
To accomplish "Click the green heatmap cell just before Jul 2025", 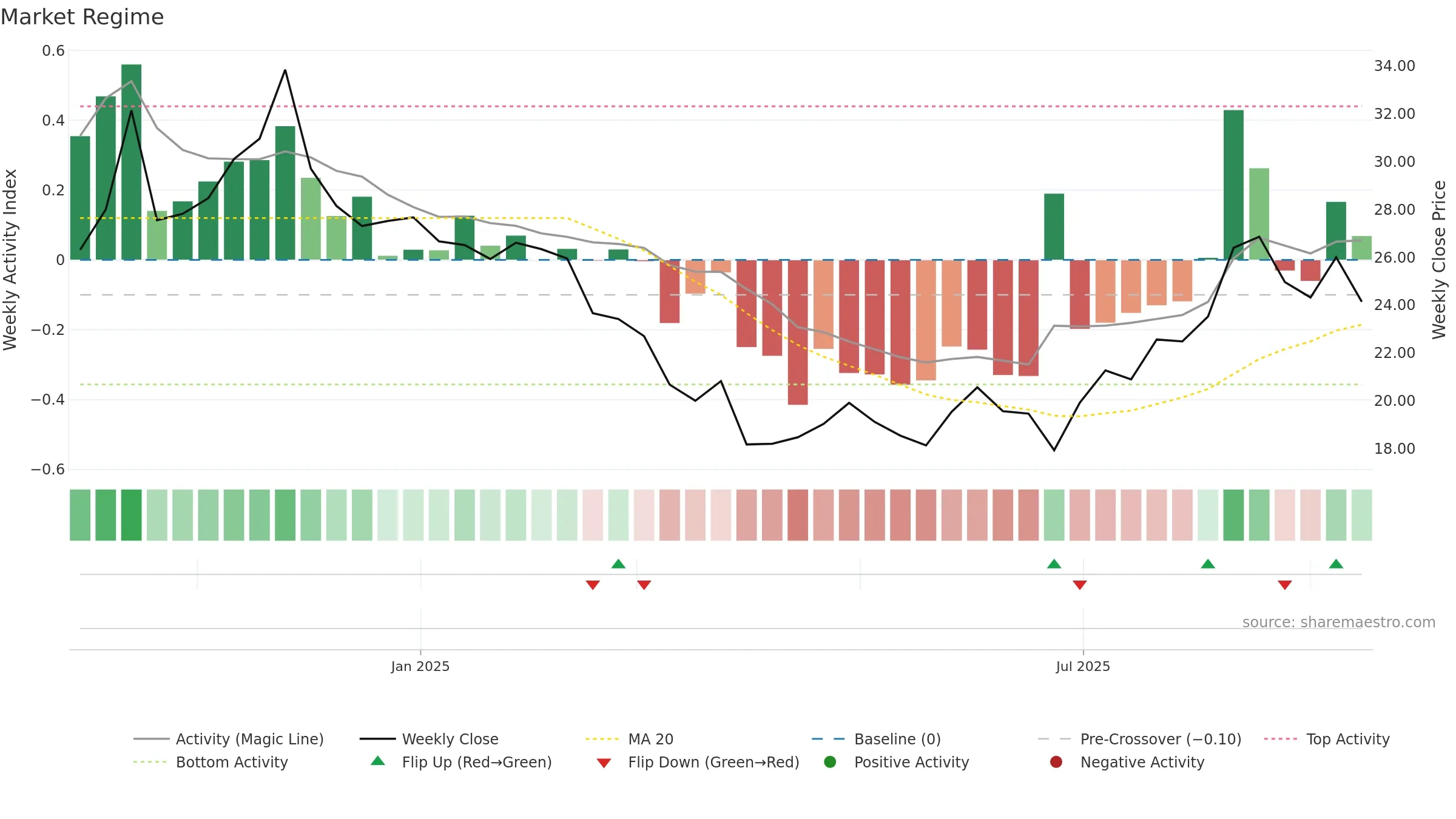I will point(1054,515).
